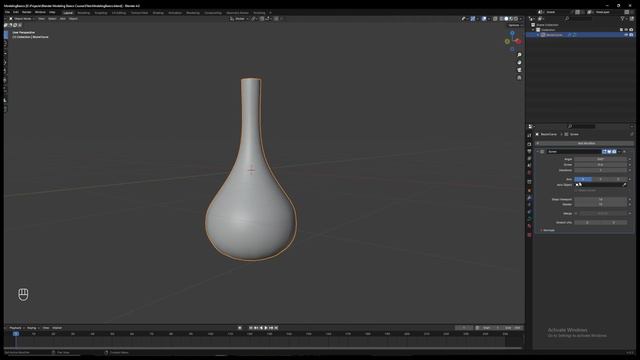Switch perspective/orthographic with the grid gizmo icon
640x360 pixels.
[519, 78]
